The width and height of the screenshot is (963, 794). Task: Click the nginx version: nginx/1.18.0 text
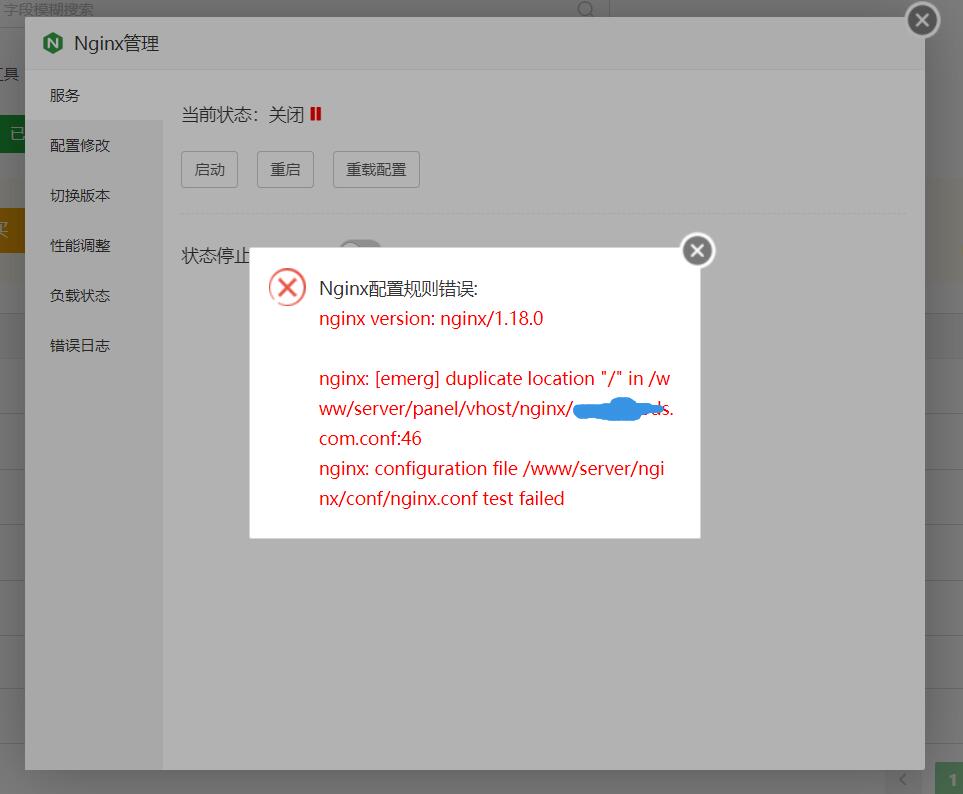click(431, 319)
